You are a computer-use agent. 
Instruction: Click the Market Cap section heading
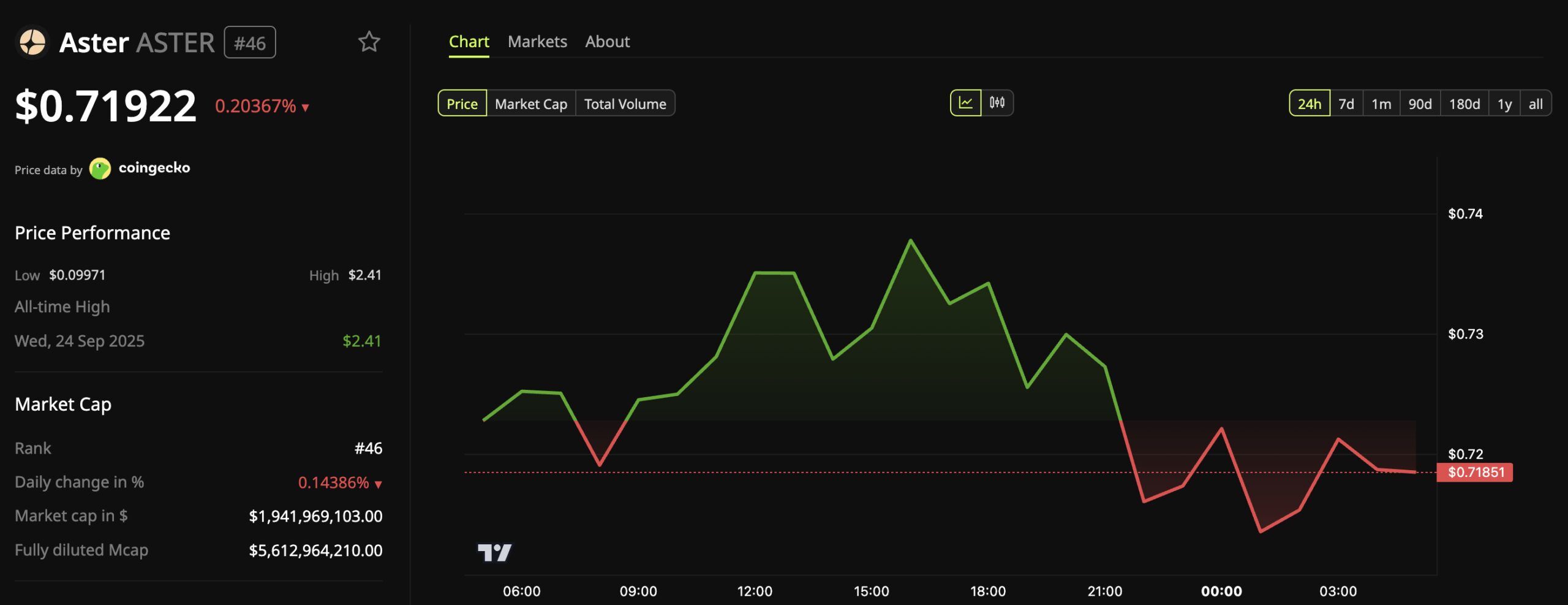point(63,405)
